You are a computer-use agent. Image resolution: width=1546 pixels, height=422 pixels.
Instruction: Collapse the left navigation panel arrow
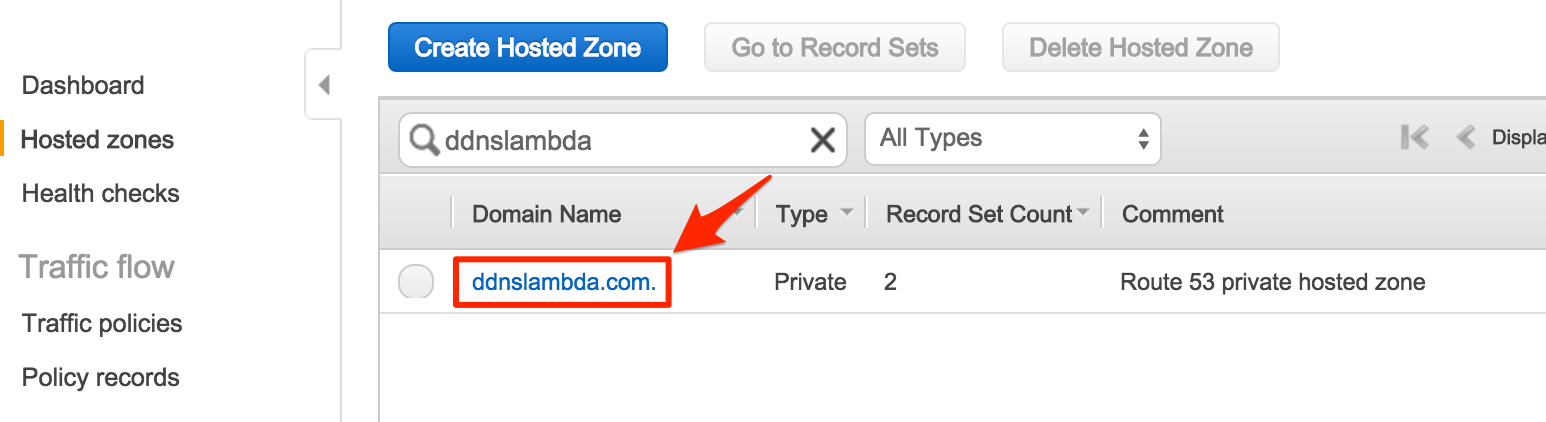(323, 85)
